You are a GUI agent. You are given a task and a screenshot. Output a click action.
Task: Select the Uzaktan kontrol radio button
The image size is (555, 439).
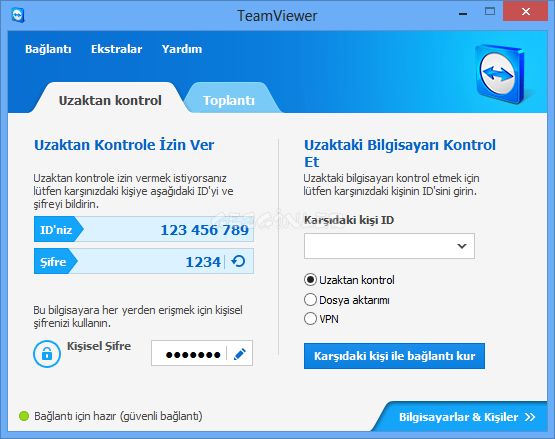click(310, 280)
